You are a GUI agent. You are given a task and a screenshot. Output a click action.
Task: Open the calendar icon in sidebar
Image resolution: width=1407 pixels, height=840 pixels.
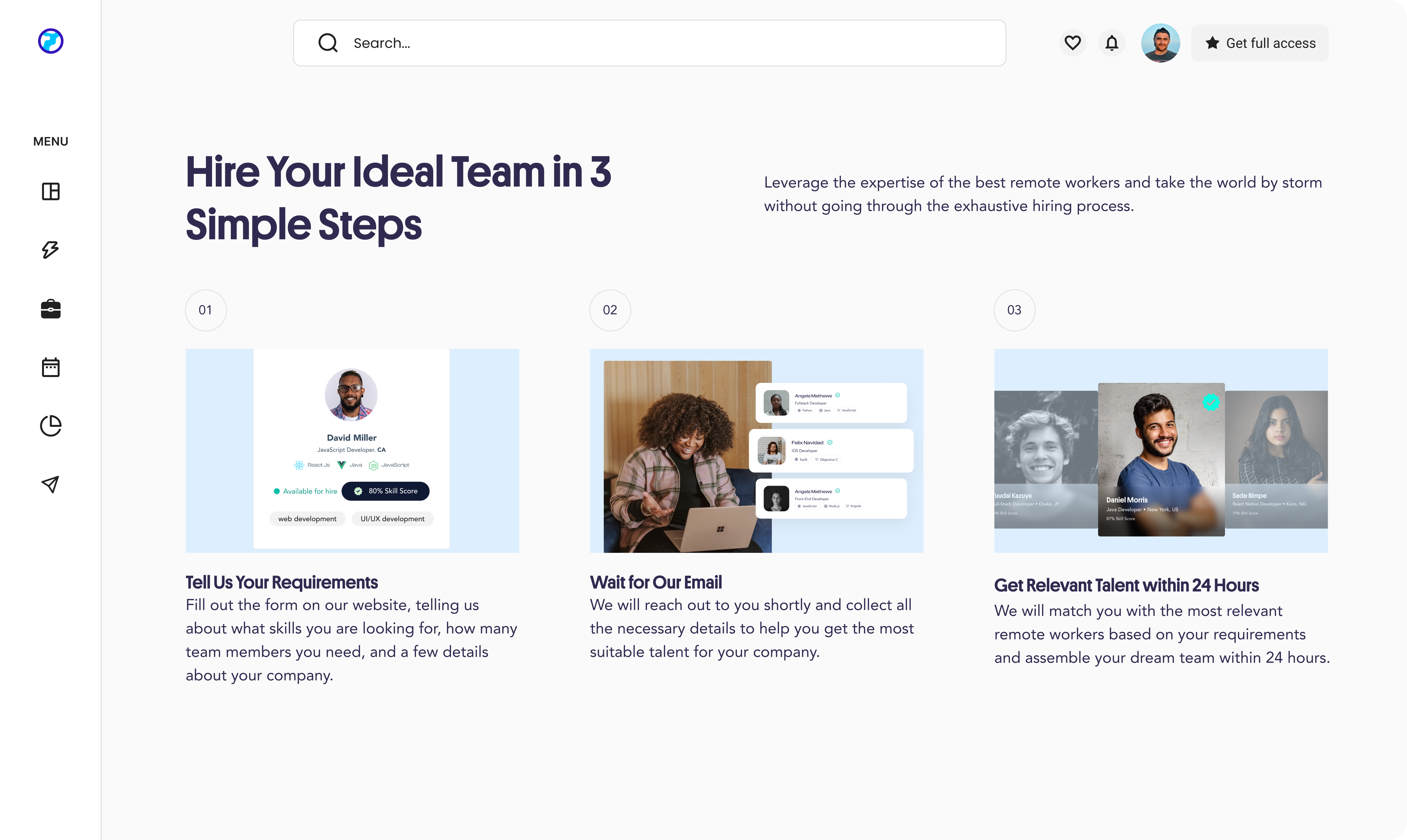50,367
